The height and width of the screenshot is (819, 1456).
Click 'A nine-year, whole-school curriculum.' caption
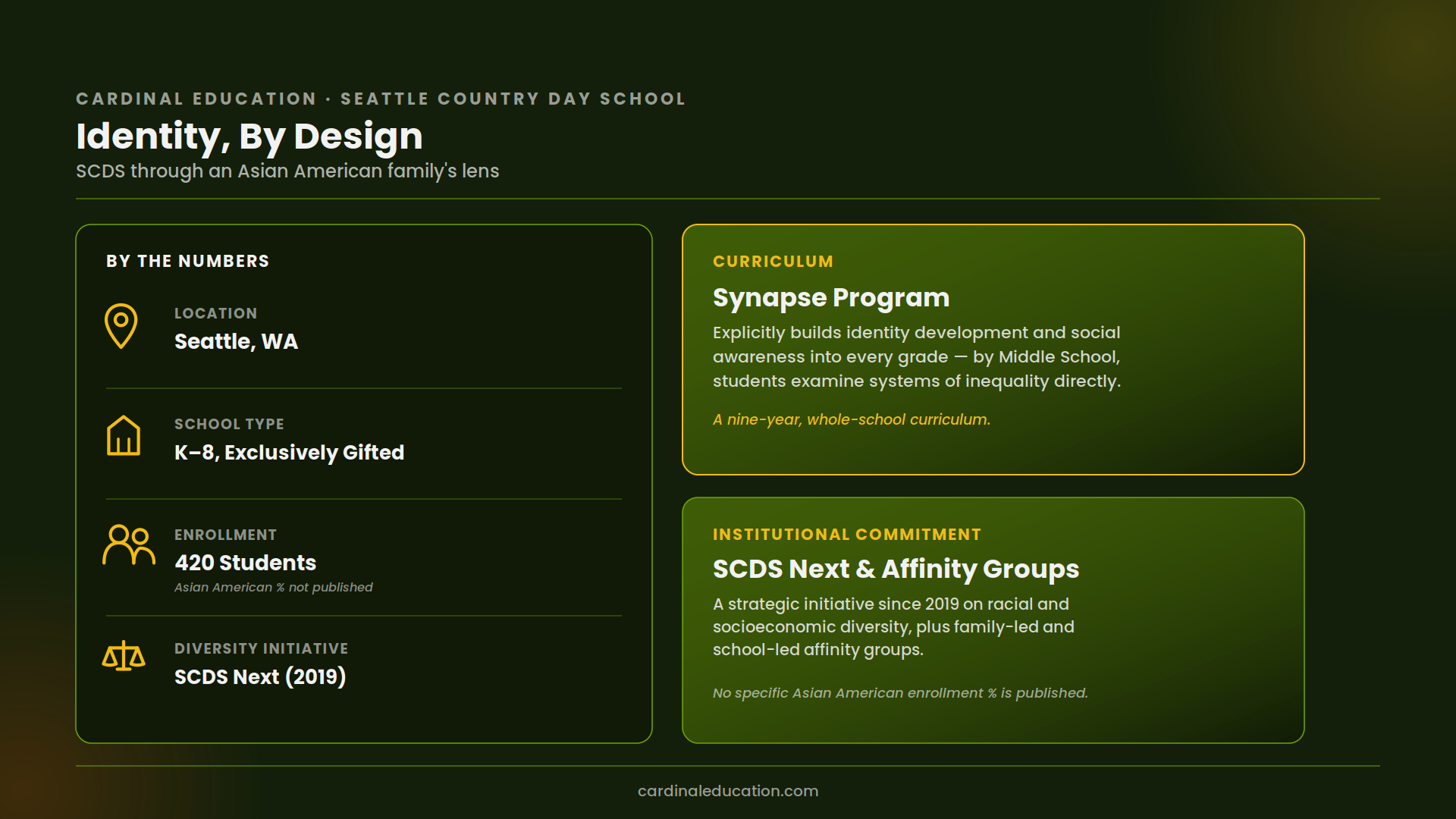(x=852, y=419)
